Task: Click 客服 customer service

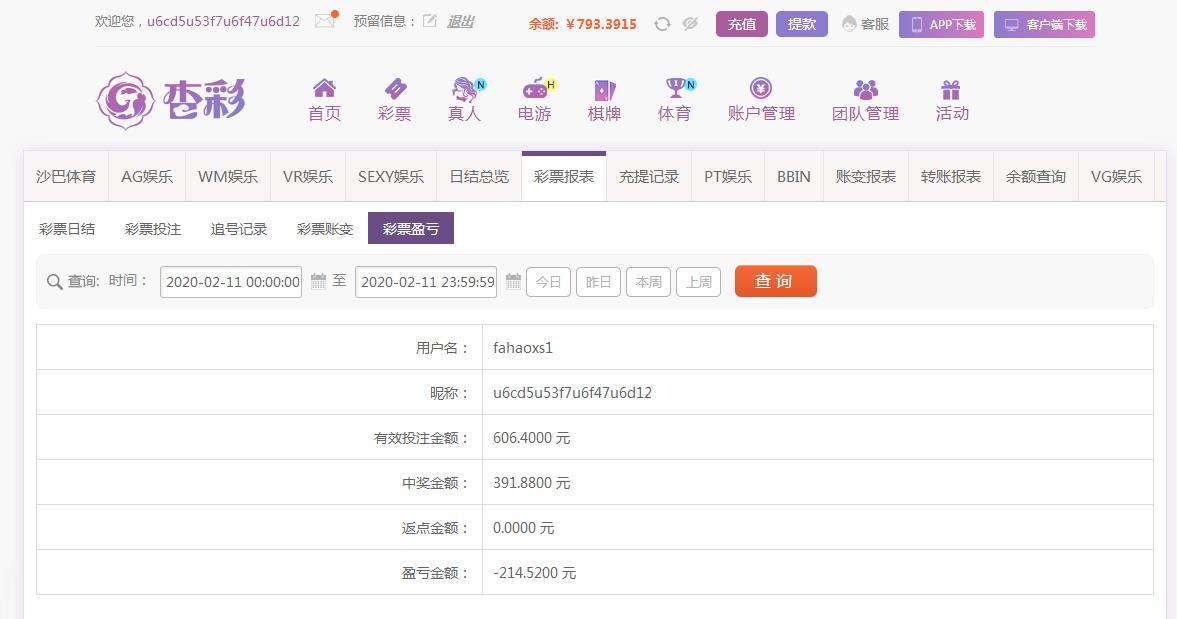Action: (865, 24)
